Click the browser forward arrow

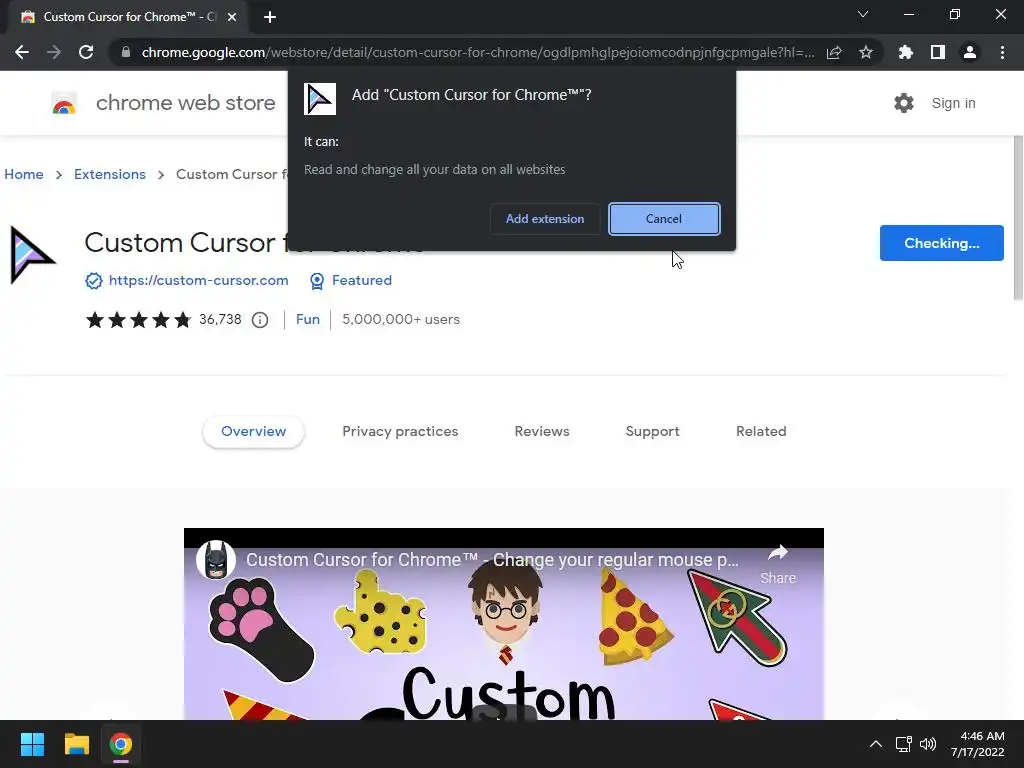pyautogui.click(x=54, y=52)
